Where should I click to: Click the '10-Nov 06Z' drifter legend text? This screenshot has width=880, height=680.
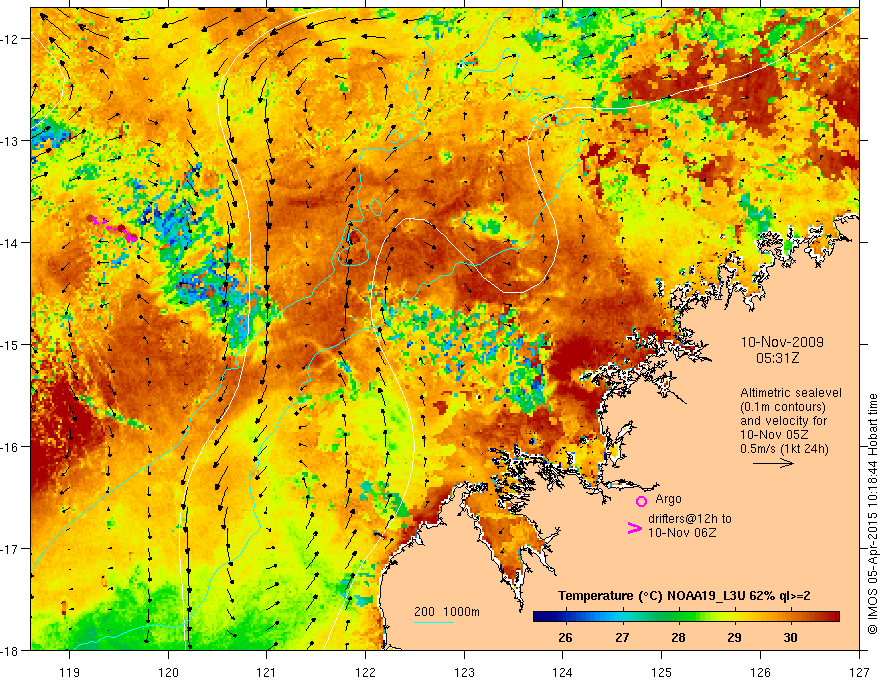pos(682,533)
